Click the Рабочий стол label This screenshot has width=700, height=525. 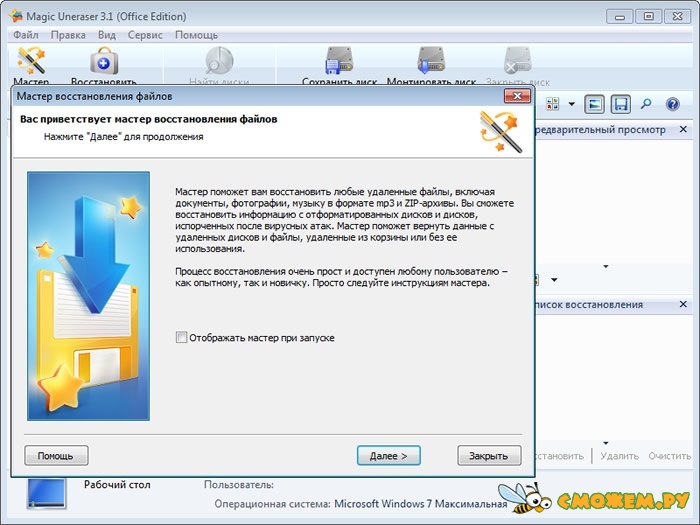coord(117,485)
